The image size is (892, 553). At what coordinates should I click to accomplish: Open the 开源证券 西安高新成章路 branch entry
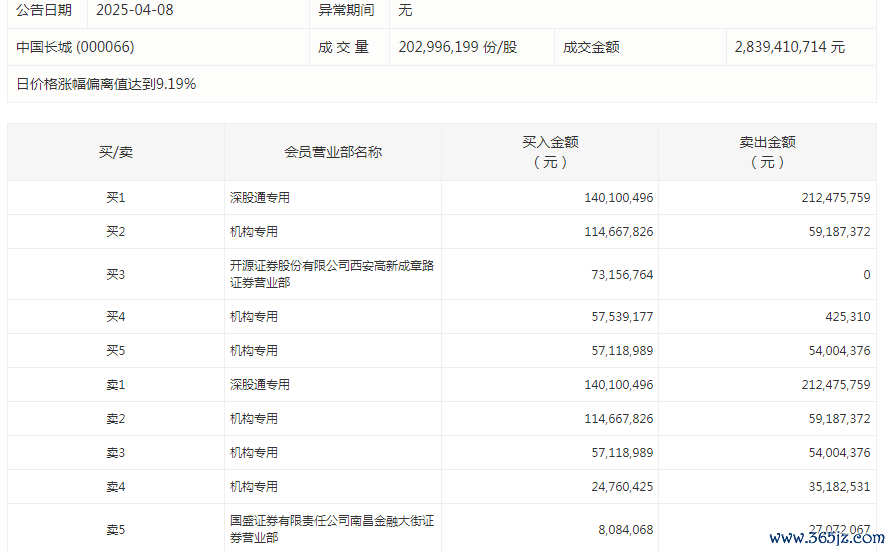tap(331, 274)
